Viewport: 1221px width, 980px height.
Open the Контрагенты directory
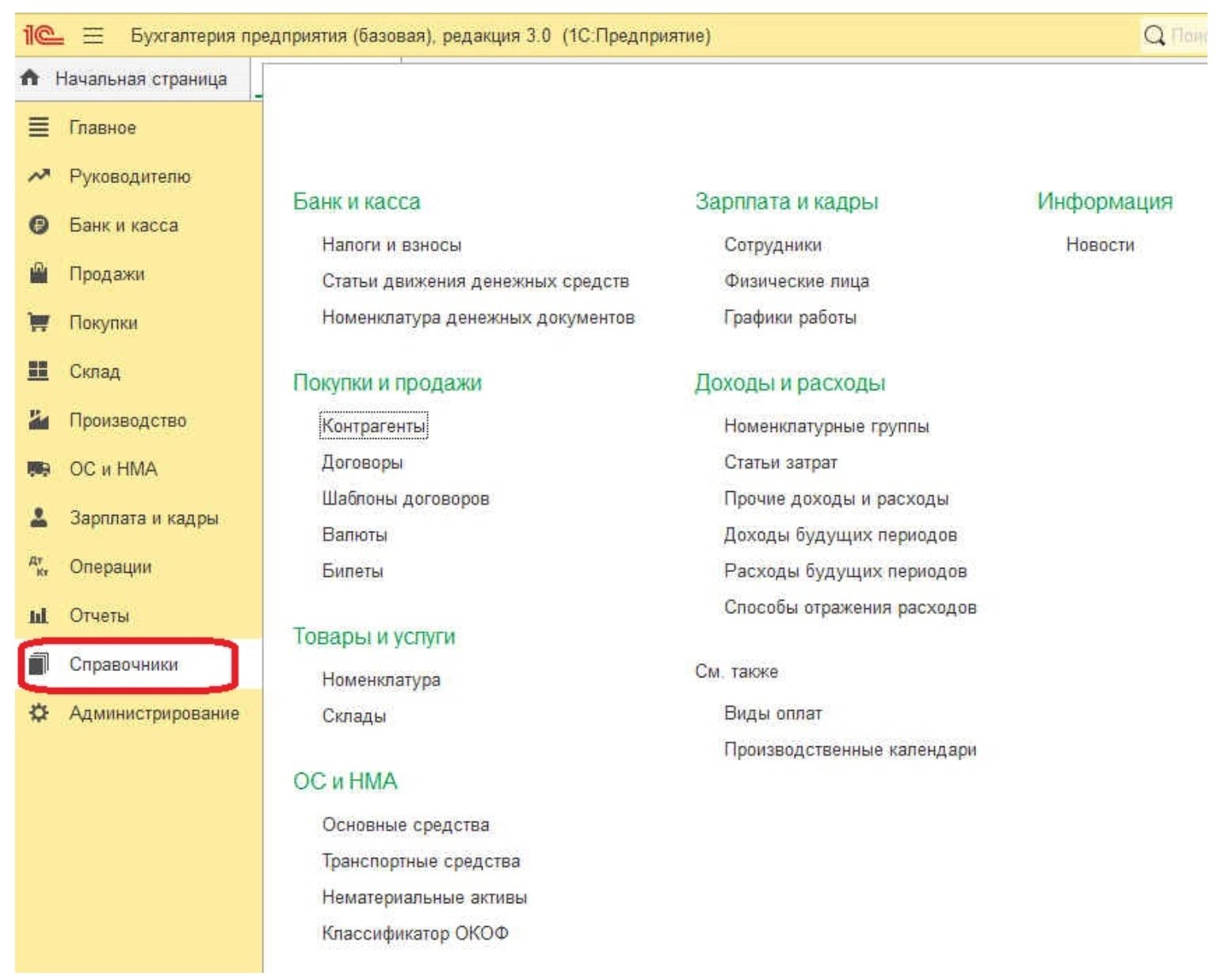[373, 426]
